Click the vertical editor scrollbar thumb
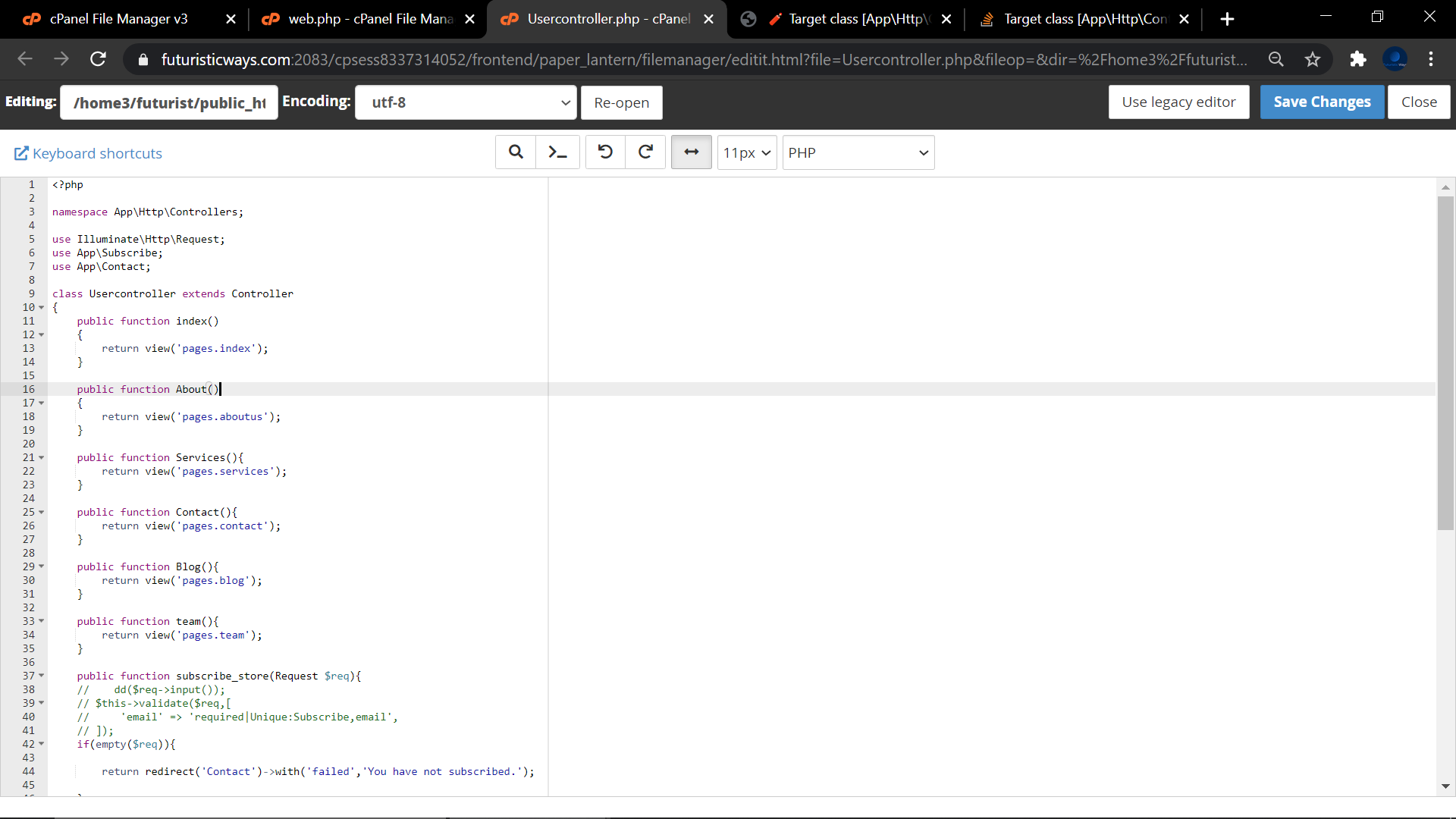The image size is (1456, 819). (1445, 362)
